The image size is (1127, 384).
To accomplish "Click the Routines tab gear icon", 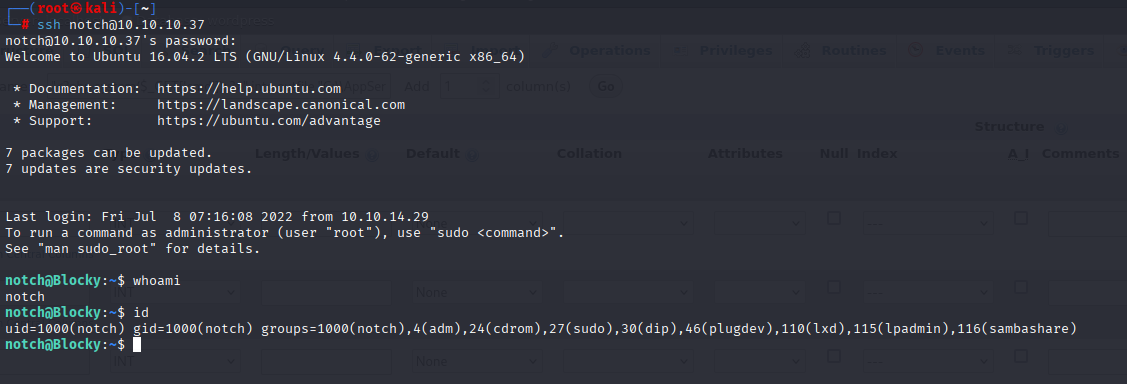I will tap(803, 51).
